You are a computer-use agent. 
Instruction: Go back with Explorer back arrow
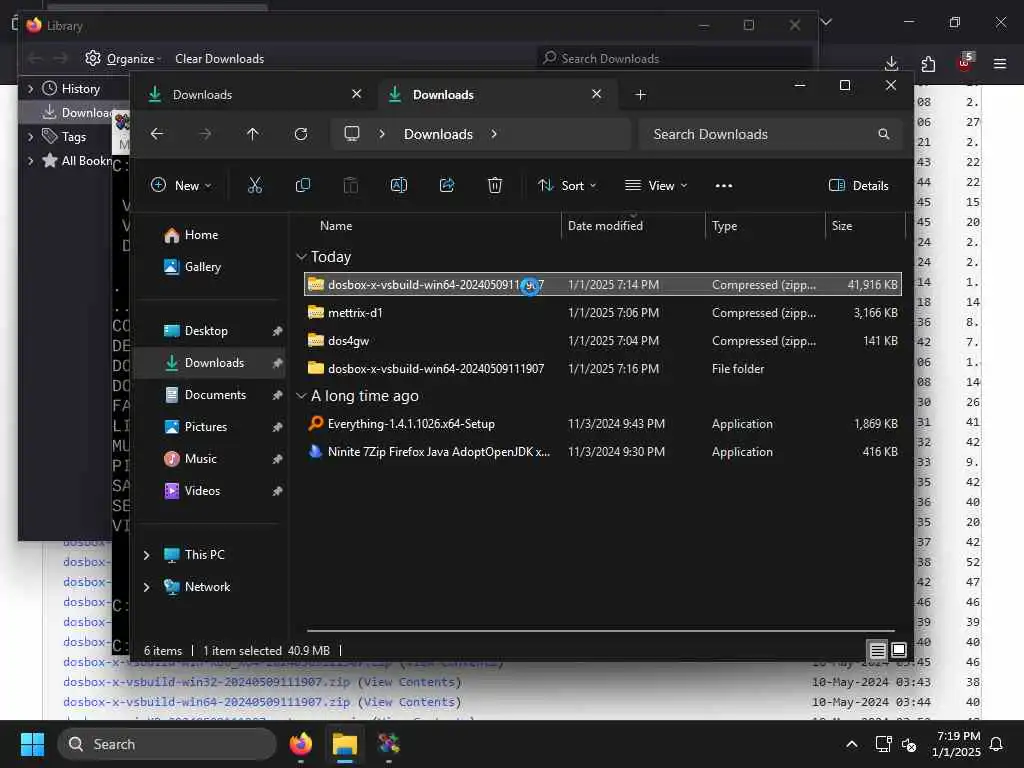click(x=157, y=134)
